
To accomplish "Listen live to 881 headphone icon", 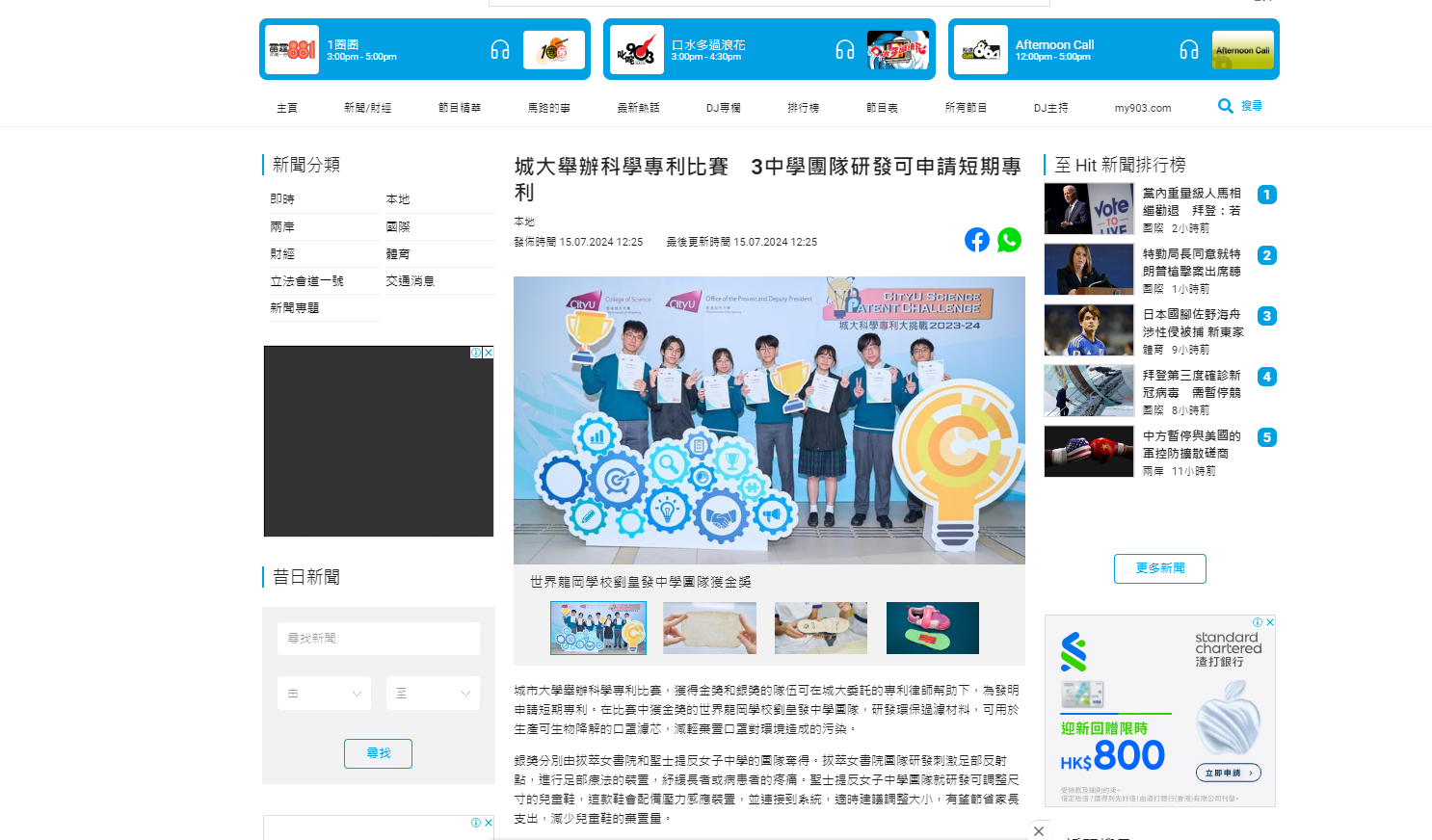I will point(499,50).
